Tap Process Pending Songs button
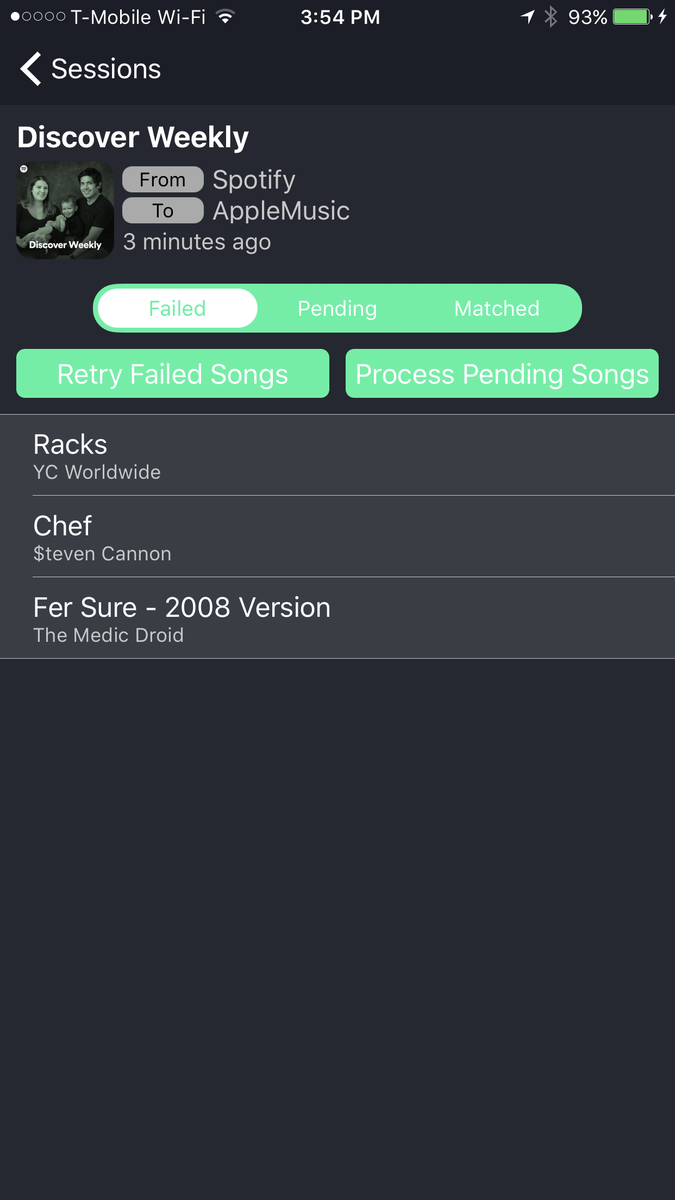 coord(502,374)
